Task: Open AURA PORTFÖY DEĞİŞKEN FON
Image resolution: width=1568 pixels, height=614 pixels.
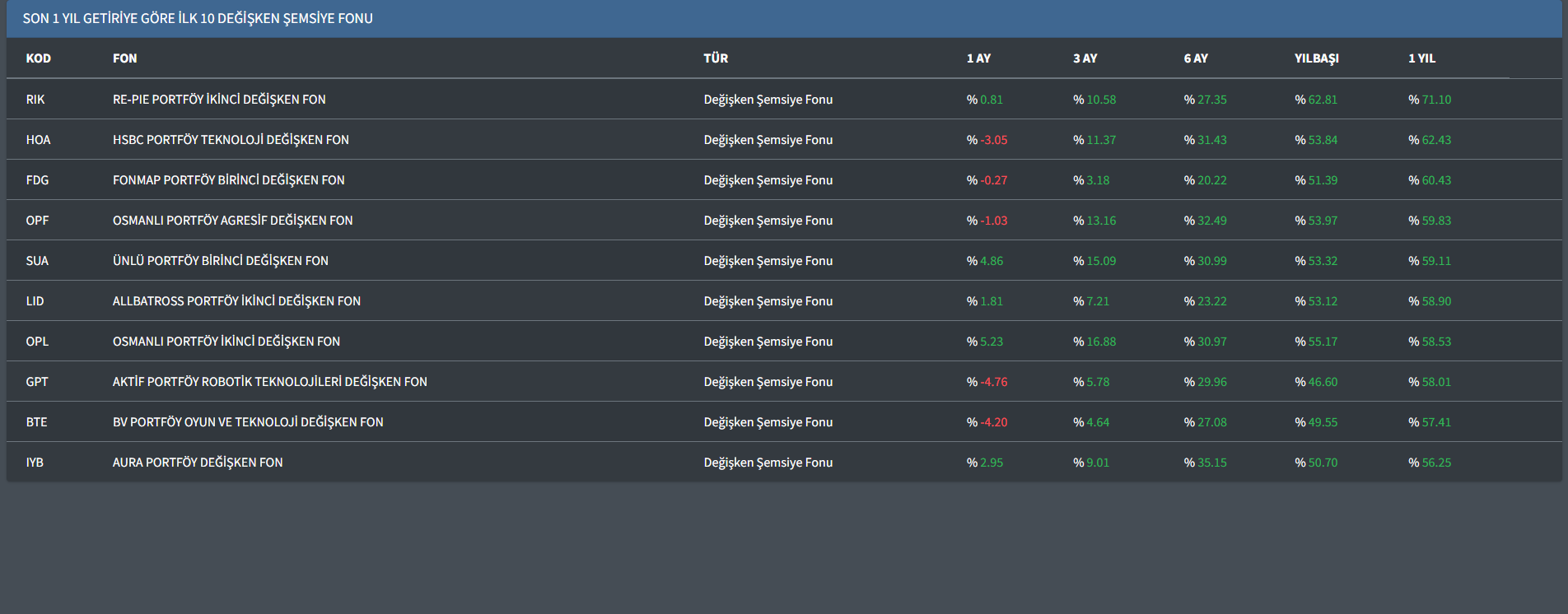Action: [x=198, y=463]
